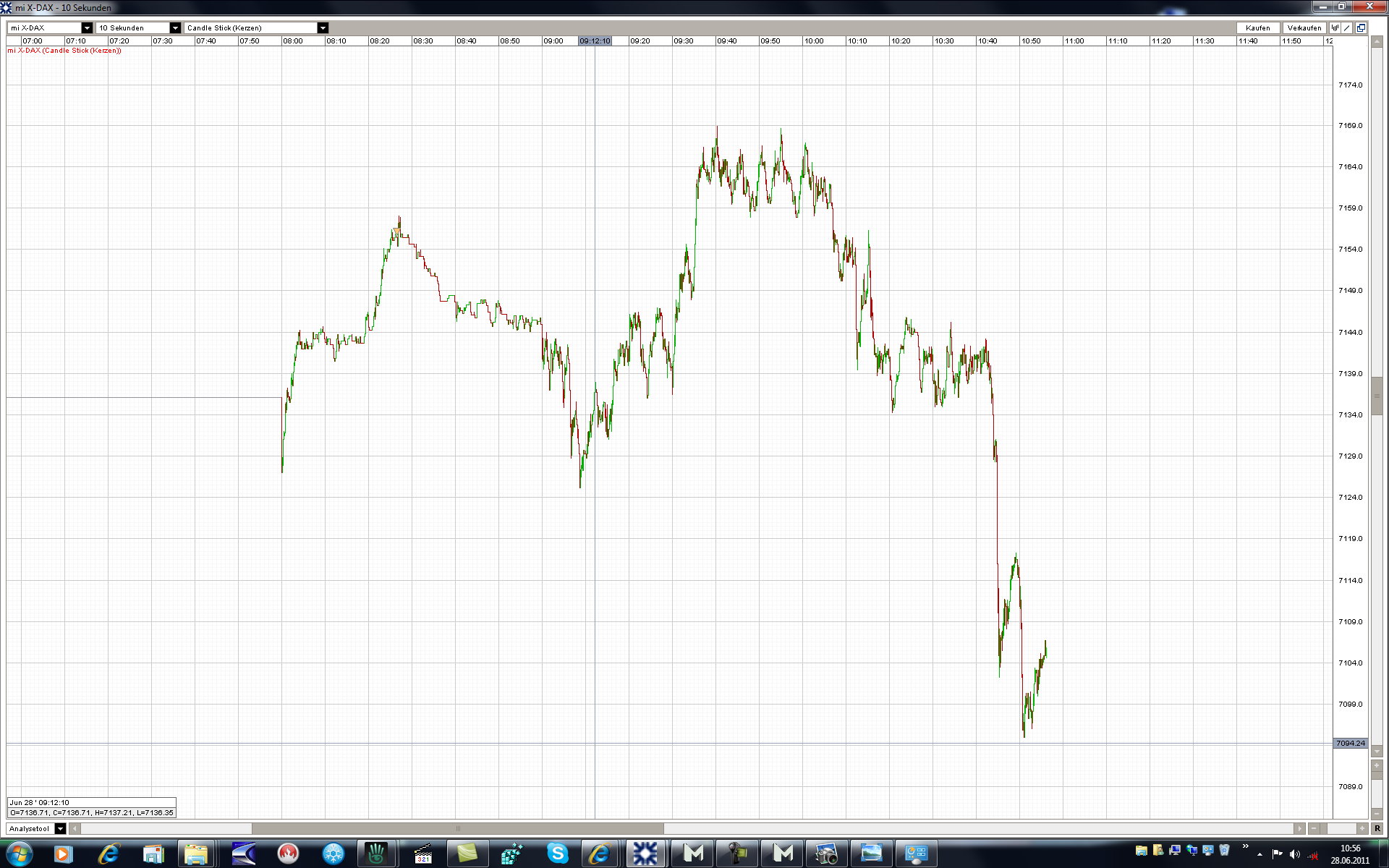Screen dimensions: 1389x868
Task: Click horizontal zoom minus button
Action: tap(1314, 828)
